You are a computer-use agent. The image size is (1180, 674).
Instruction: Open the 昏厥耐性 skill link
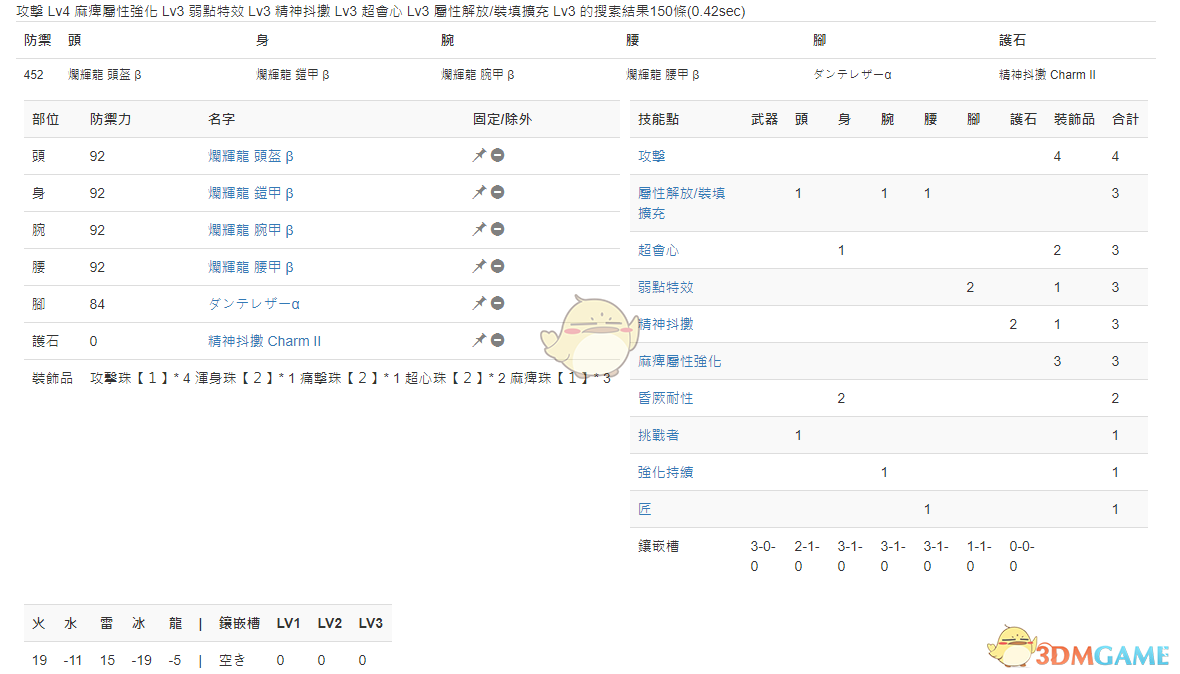pos(665,397)
